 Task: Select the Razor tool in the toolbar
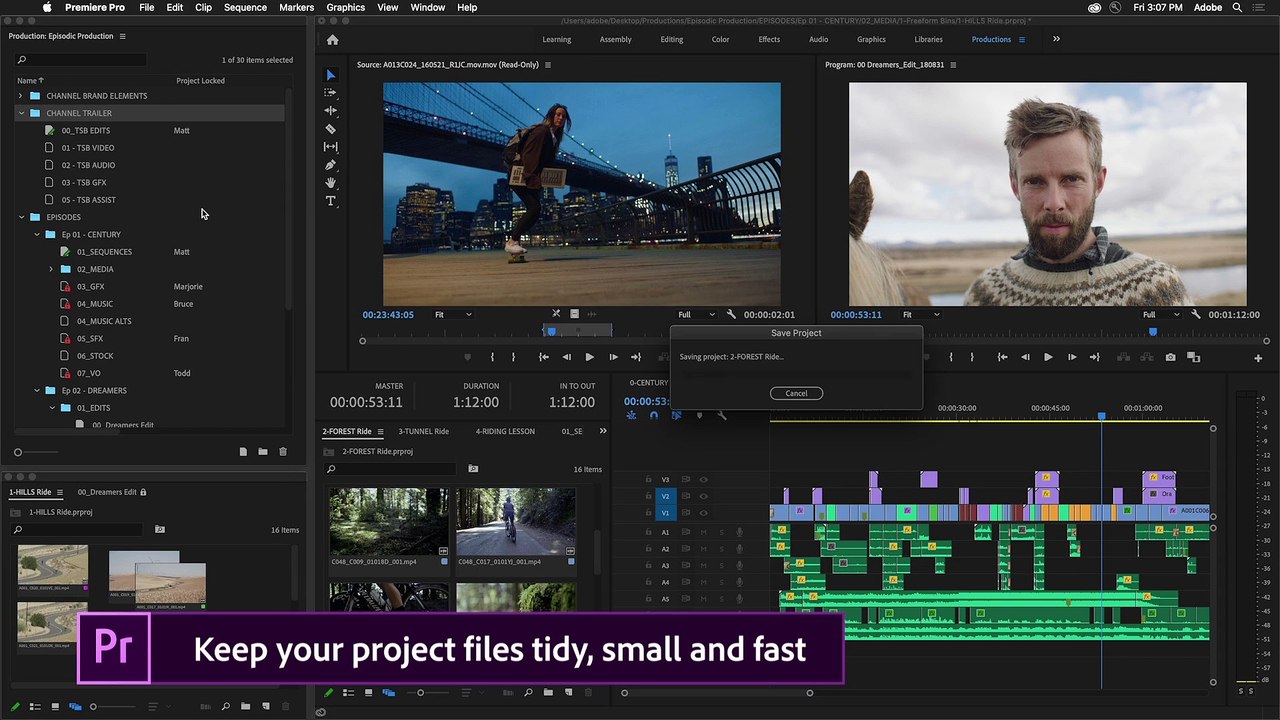click(x=331, y=129)
